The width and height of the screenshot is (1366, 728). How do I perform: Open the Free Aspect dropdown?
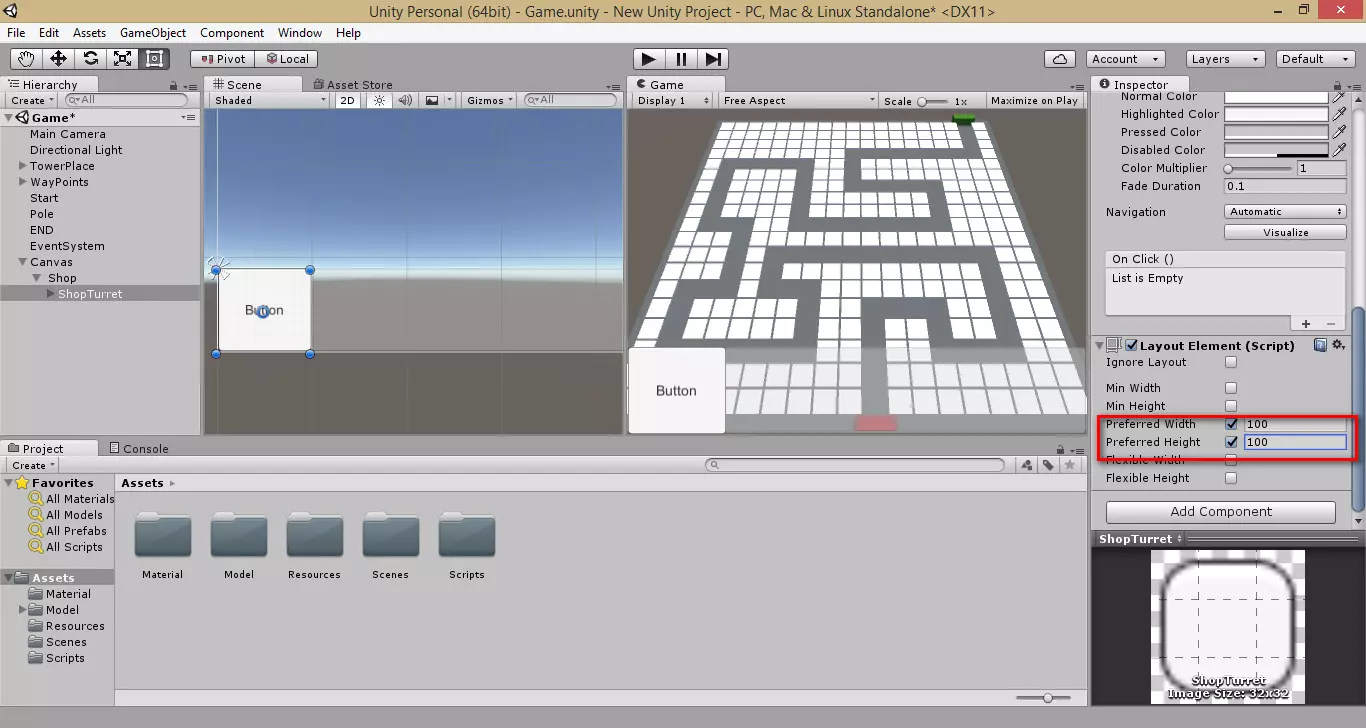pos(798,100)
